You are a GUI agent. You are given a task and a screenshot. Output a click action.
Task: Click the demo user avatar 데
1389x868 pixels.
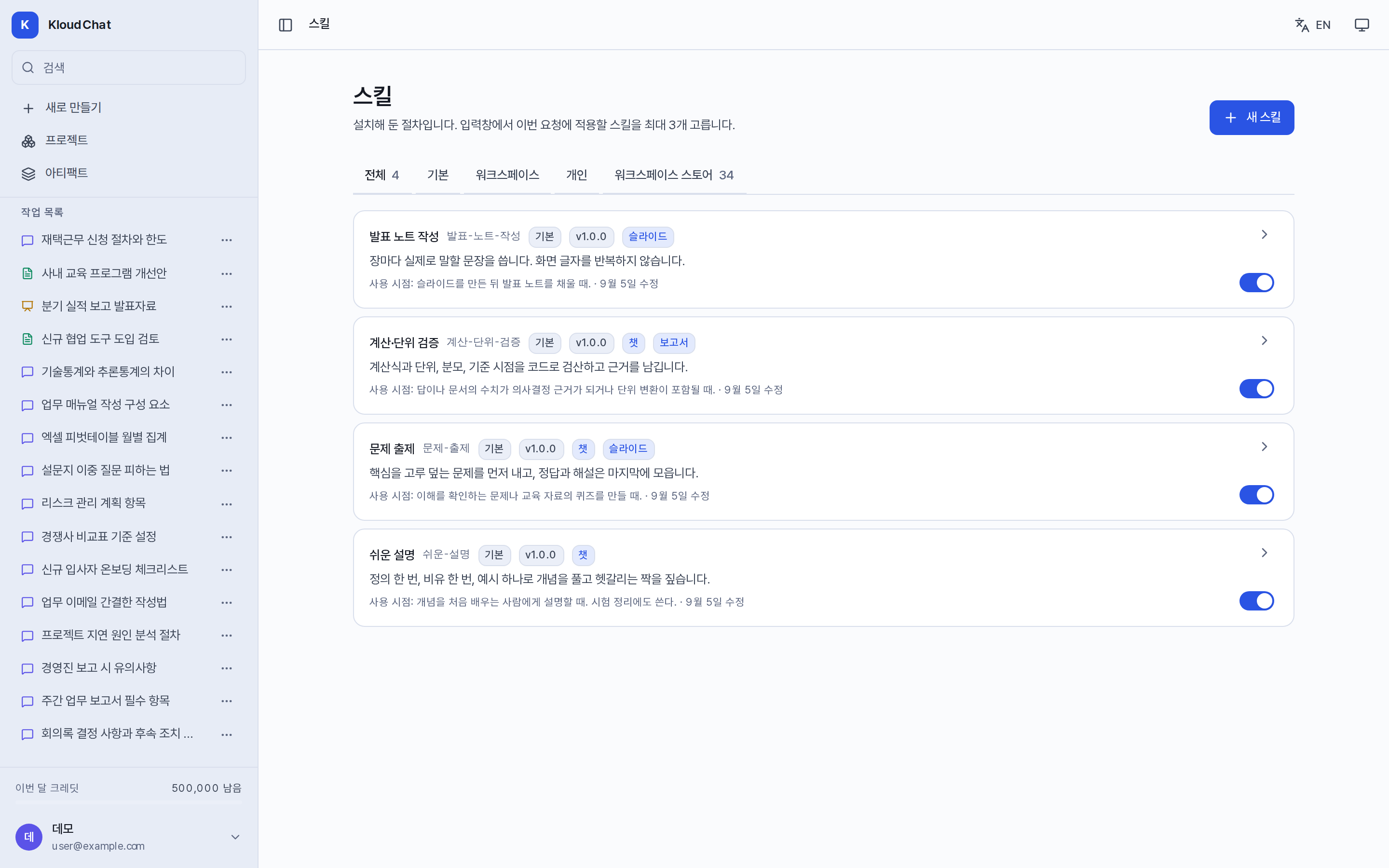(x=29, y=837)
